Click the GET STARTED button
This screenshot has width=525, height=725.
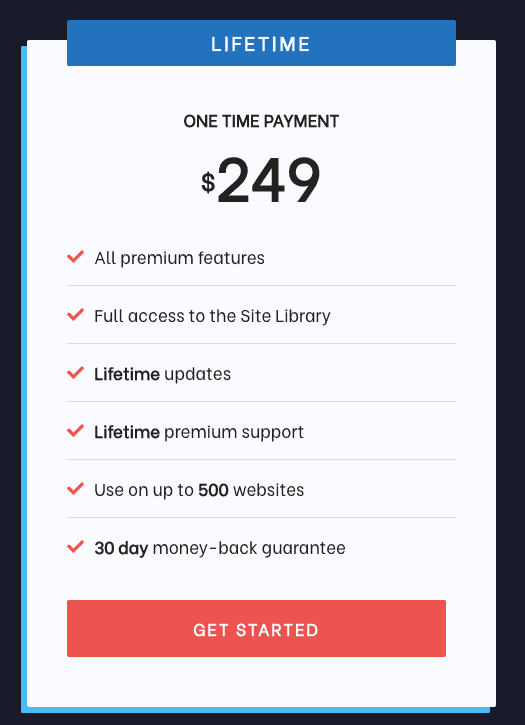(x=256, y=628)
